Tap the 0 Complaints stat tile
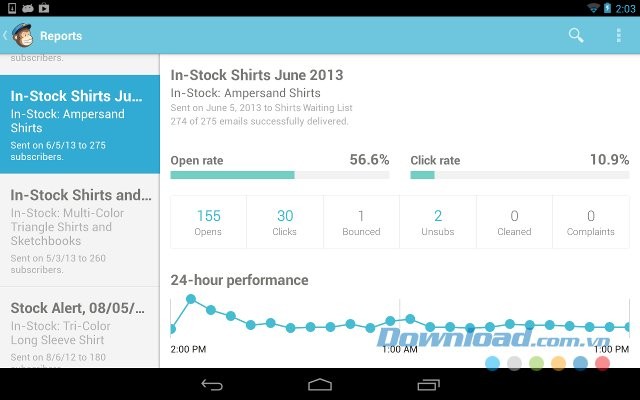This screenshot has height=400, width=640. click(x=591, y=222)
